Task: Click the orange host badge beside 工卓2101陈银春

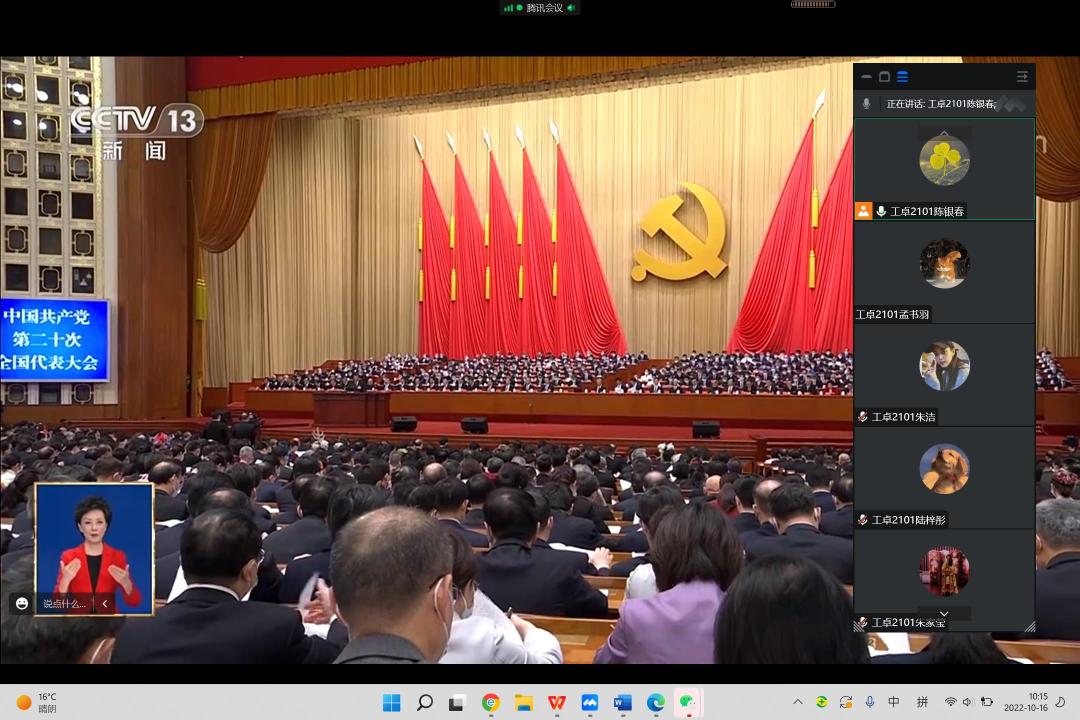Action: pyautogui.click(x=864, y=211)
